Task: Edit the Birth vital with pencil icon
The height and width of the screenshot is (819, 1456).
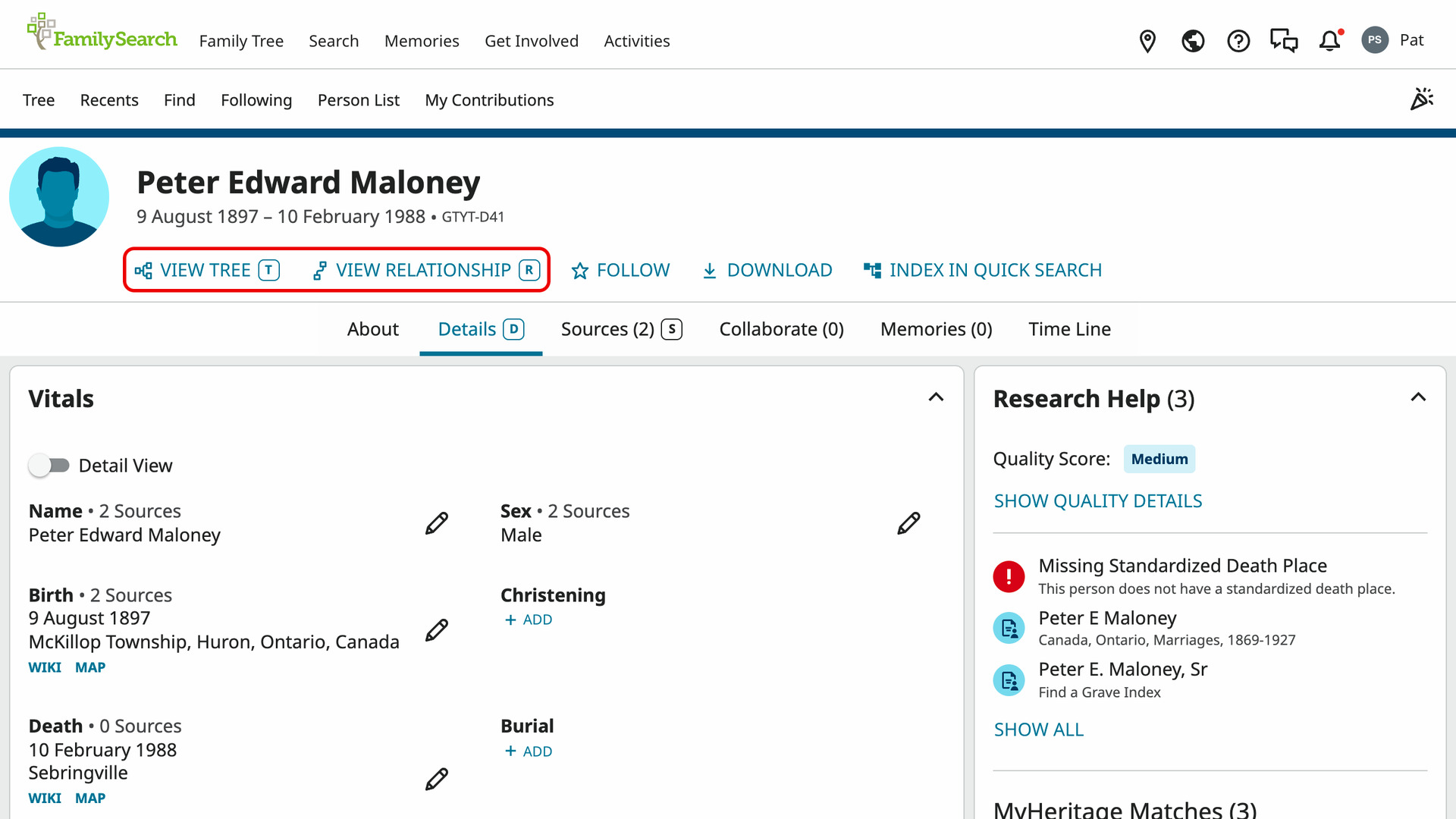Action: (x=437, y=630)
